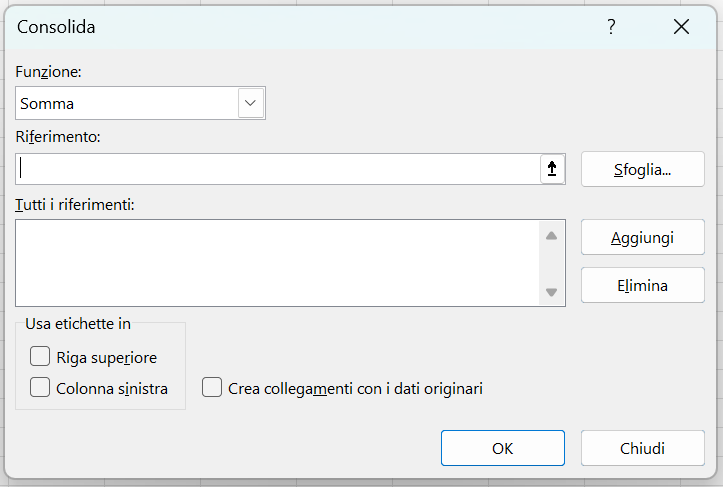The width and height of the screenshot is (723, 487).
Task: Tick the Colonna sinistra checkbox
Action: tap(40, 387)
